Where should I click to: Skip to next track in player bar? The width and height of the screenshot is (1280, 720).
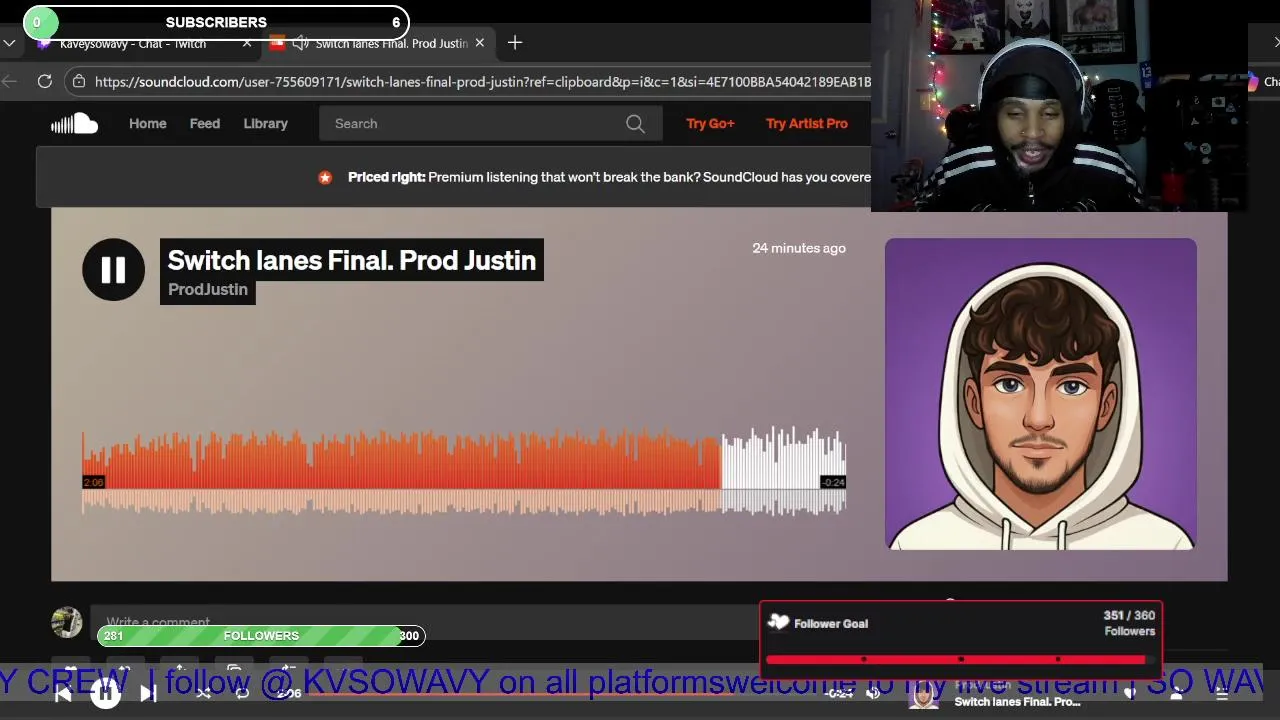coord(148,693)
